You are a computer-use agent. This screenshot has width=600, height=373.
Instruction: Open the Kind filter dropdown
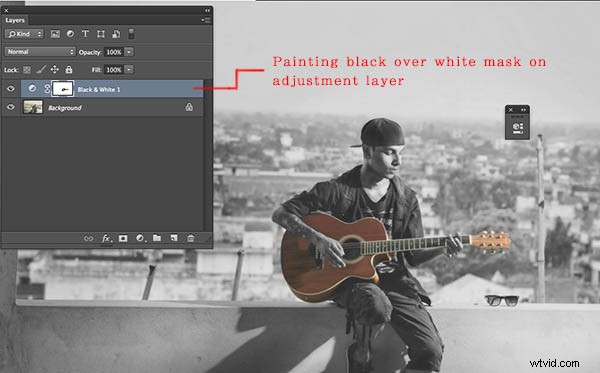click(x=24, y=34)
